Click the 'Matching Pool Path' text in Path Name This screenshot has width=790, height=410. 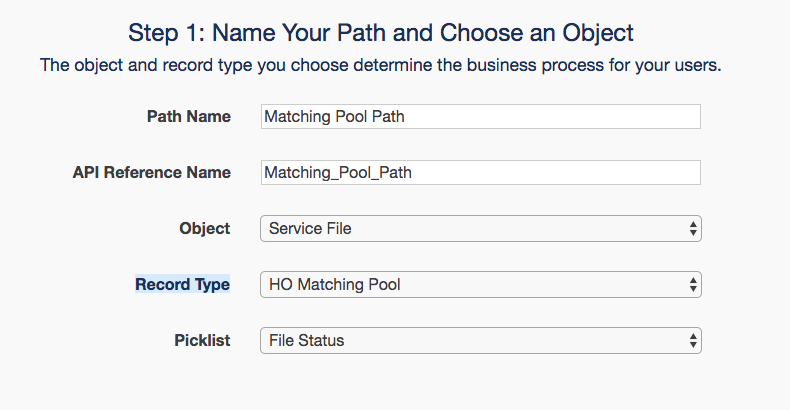click(334, 117)
